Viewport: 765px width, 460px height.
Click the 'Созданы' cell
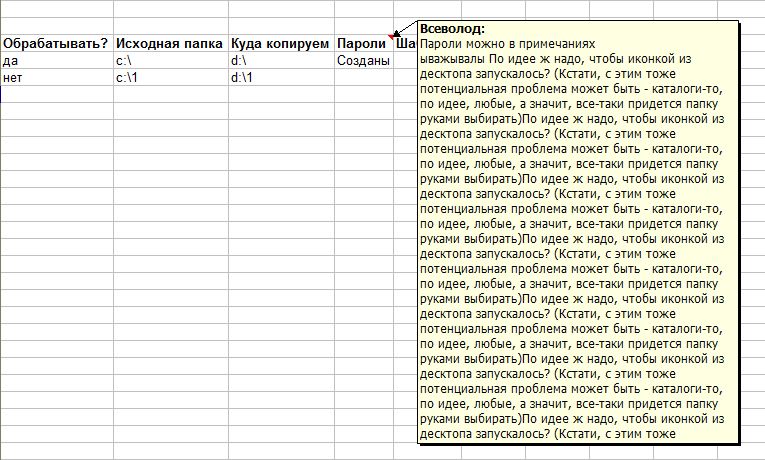point(364,60)
